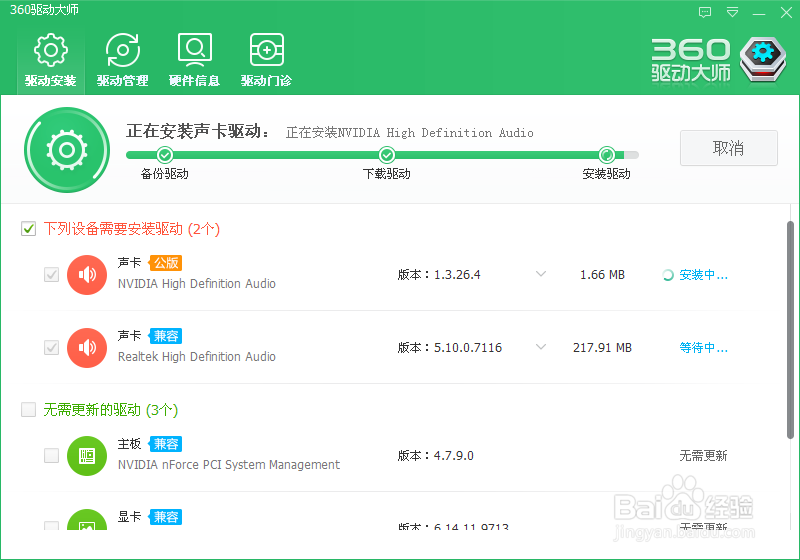Screen dimensions: 800x560
Task: Click the 公版 orange badge
Action: pos(166,263)
